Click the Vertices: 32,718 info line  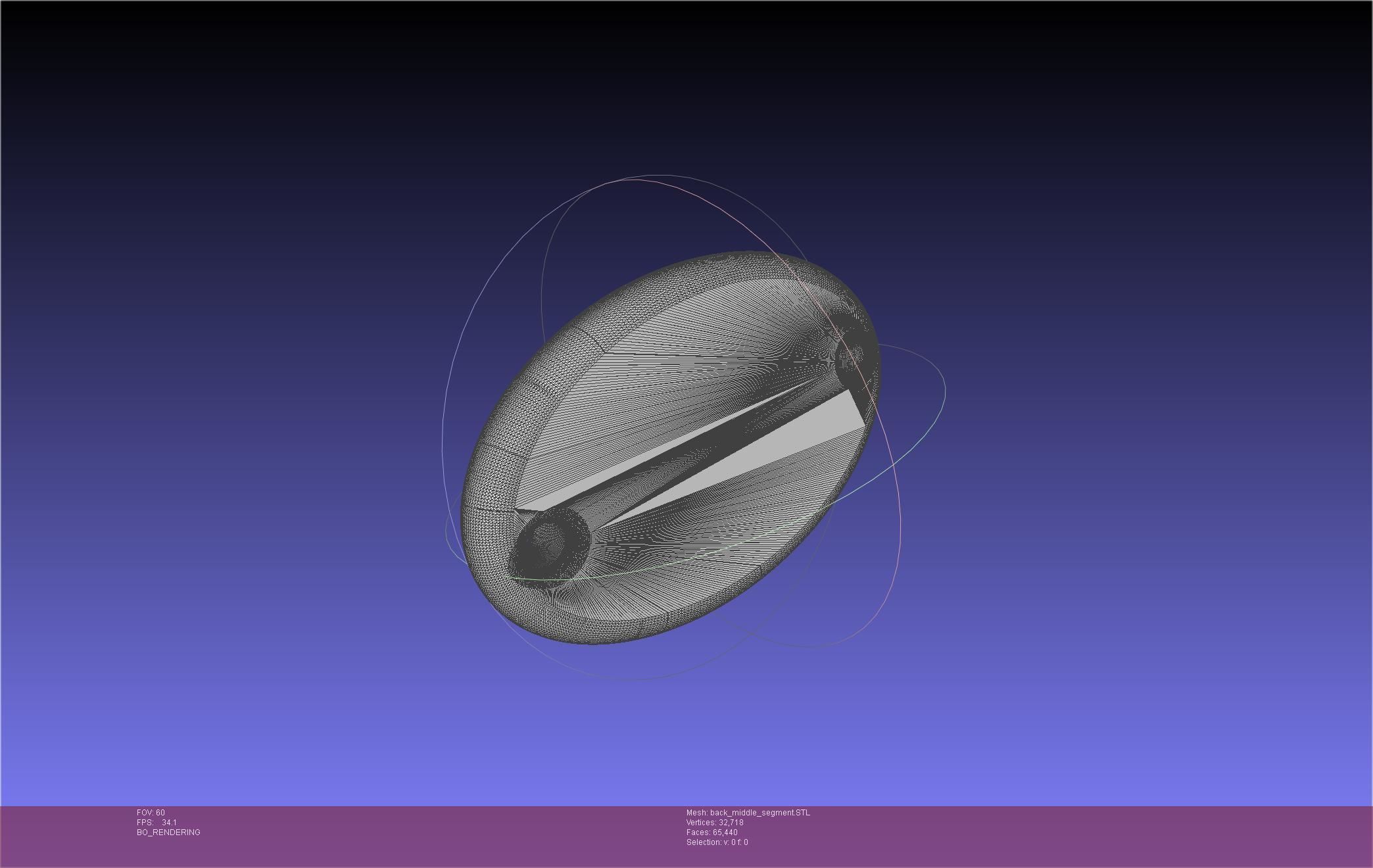coord(715,823)
